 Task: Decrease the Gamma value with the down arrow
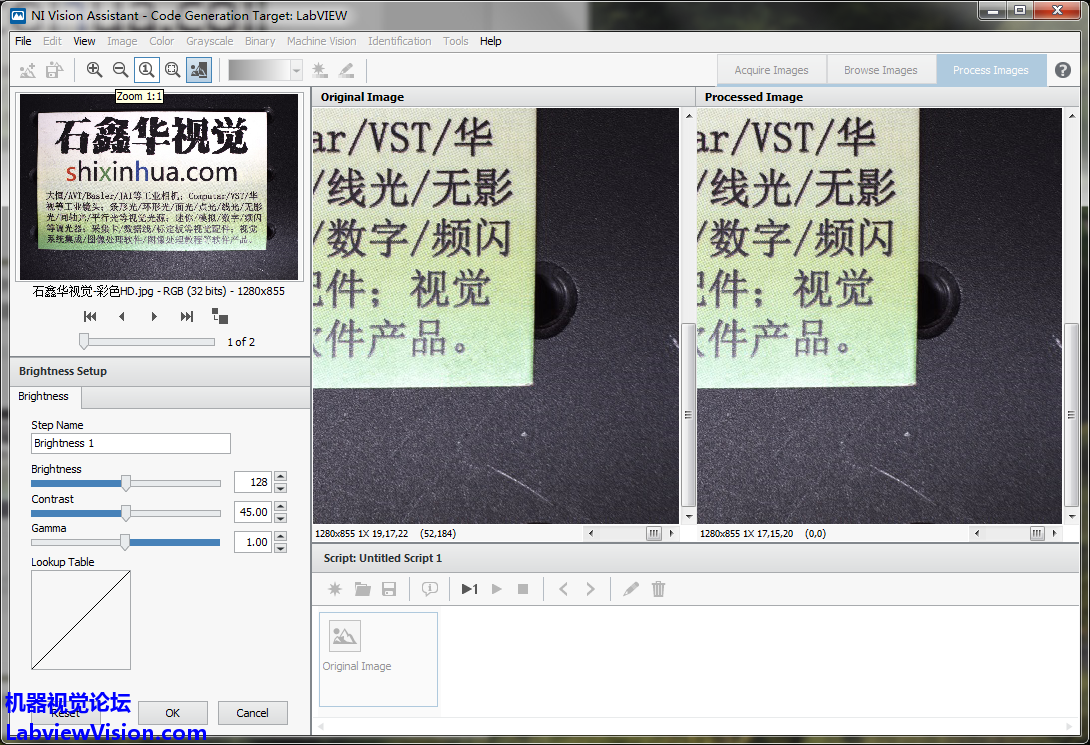pos(280,548)
